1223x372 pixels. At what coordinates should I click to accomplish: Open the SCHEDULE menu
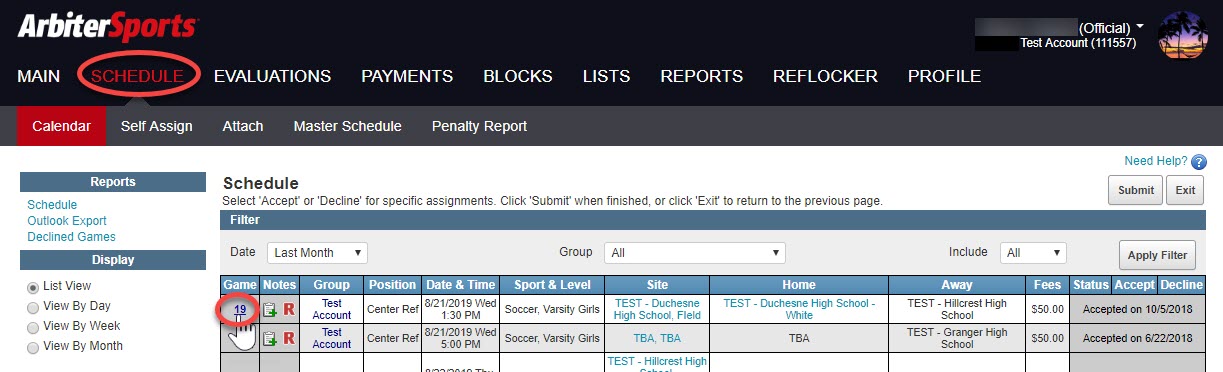pos(137,76)
